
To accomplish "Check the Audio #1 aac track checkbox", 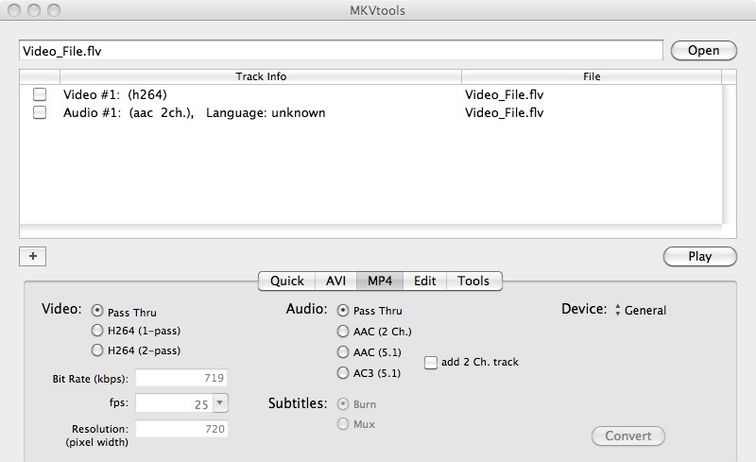I will pos(40,113).
